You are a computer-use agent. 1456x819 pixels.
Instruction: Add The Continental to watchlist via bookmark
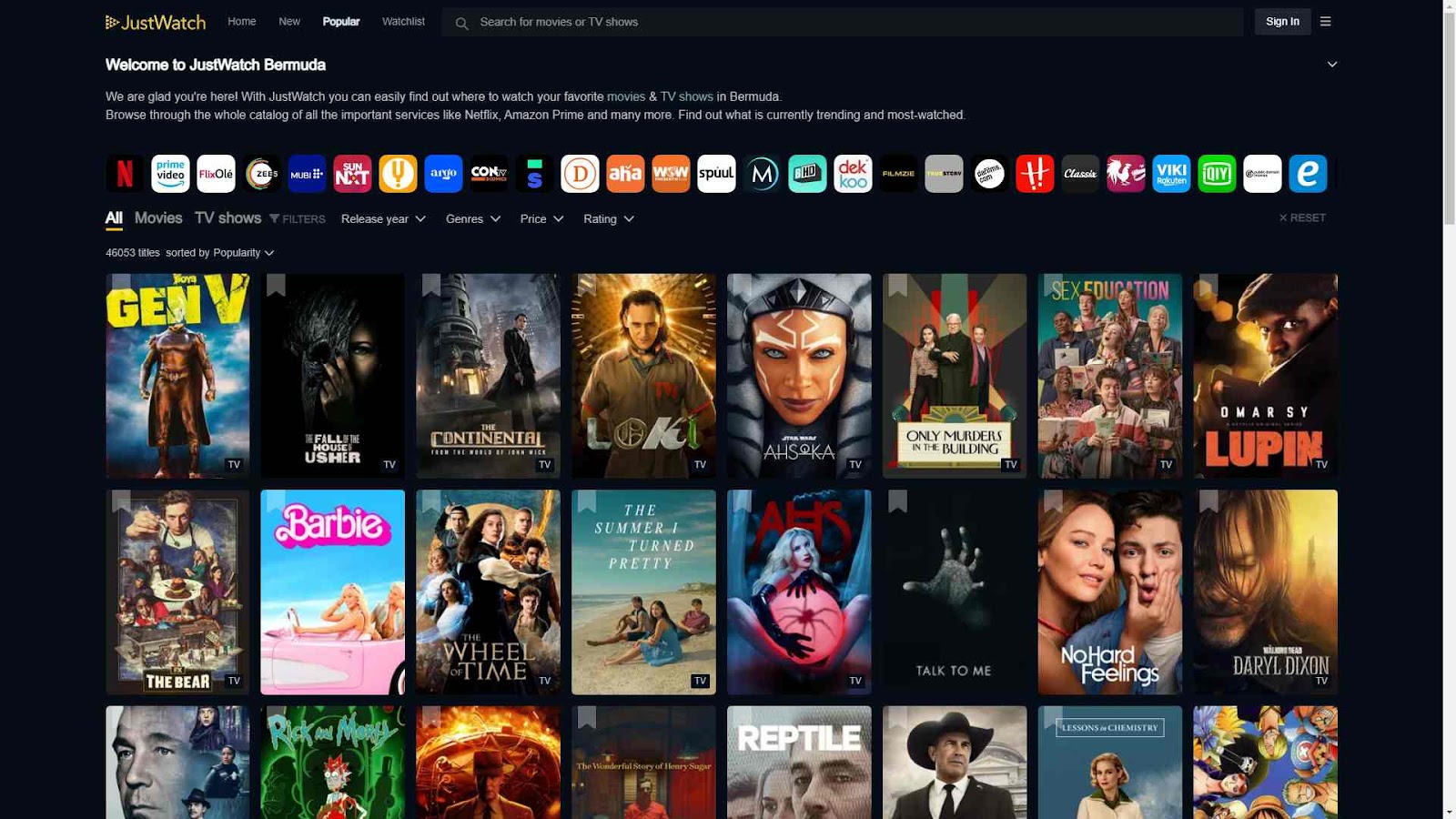point(431,286)
